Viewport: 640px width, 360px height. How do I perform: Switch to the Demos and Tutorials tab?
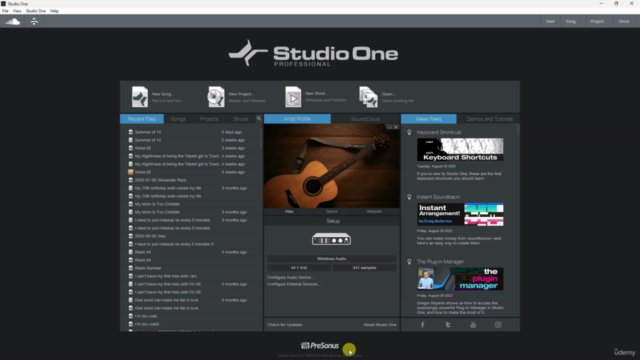[x=489, y=119]
